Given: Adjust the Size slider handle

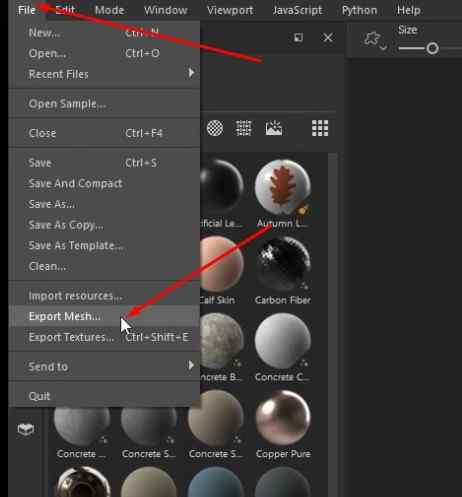Looking at the screenshot, I should (x=433, y=49).
